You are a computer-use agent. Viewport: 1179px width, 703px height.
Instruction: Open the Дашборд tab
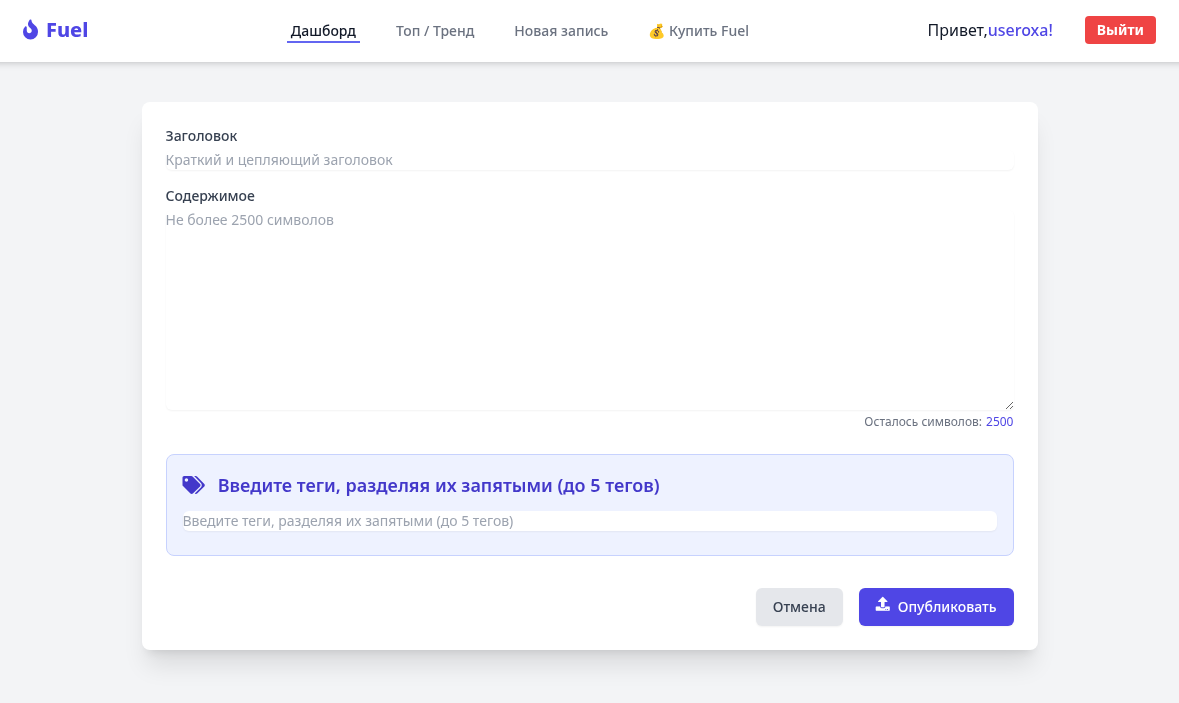click(323, 31)
